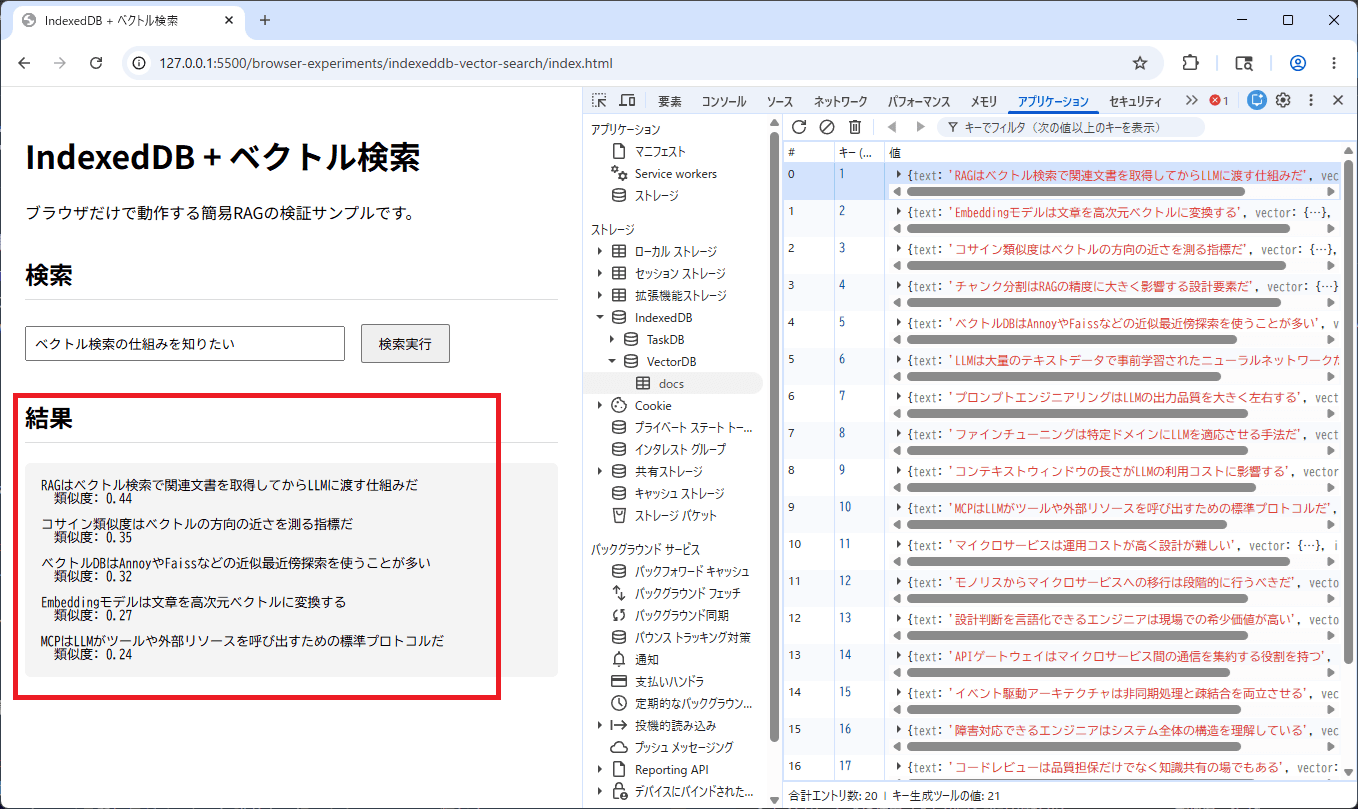Open the DevTools customize three-dot menu
This screenshot has width=1358, height=809.
(x=1311, y=100)
